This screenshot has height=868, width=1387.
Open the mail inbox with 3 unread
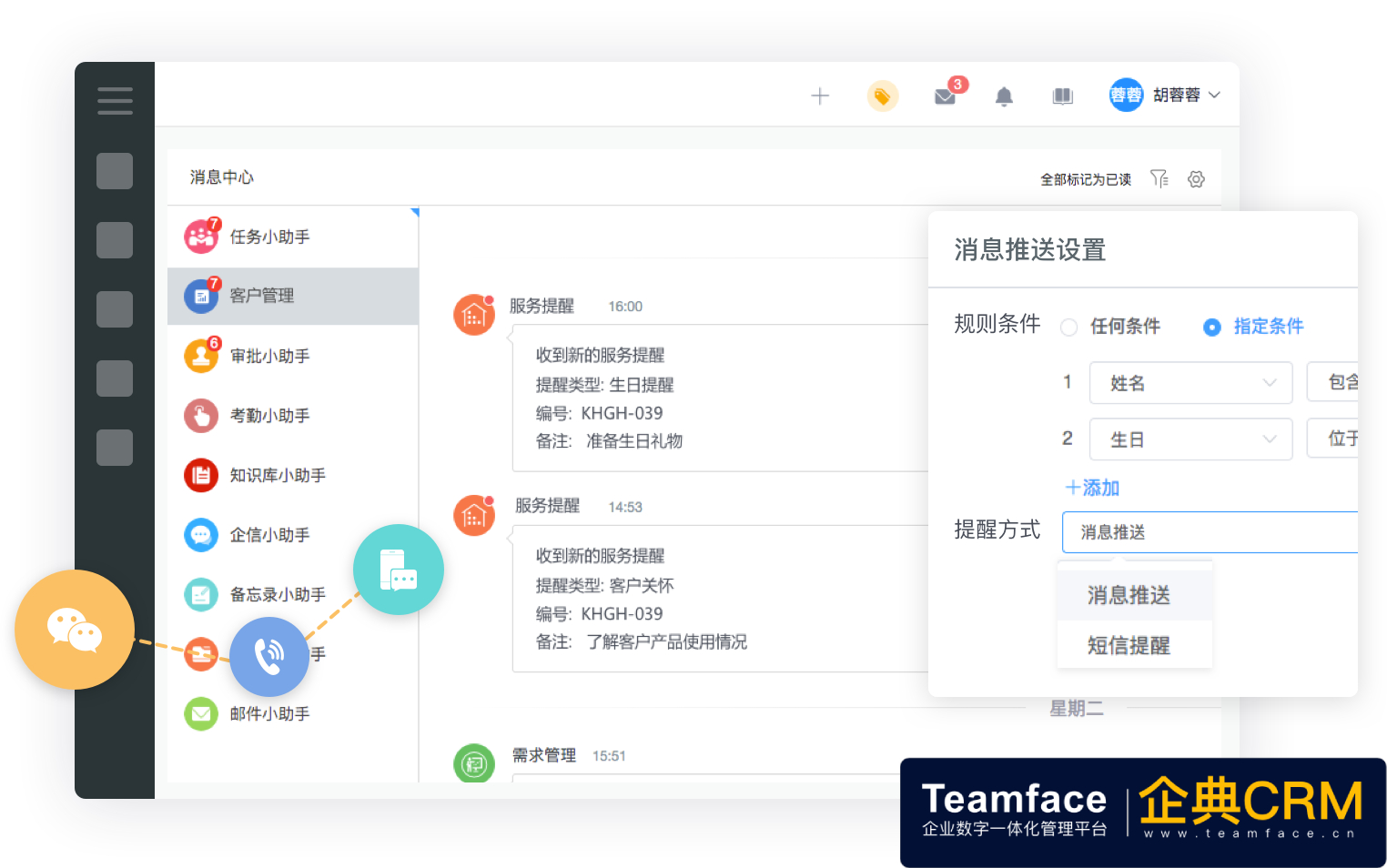(x=945, y=96)
